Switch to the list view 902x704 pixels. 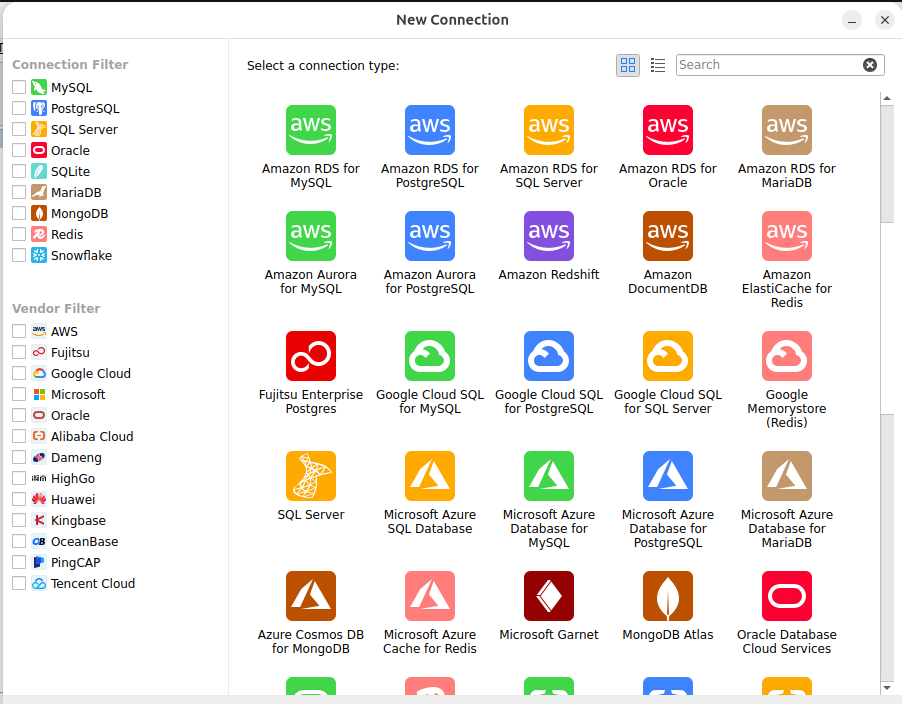pos(658,65)
